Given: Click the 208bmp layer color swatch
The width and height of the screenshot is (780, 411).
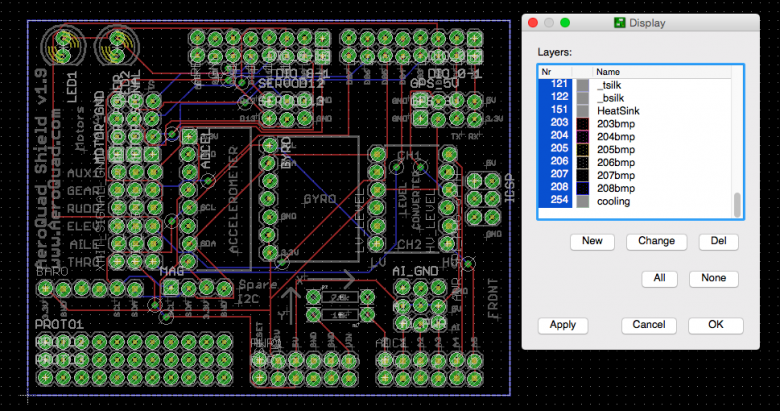Looking at the screenshot, I should [x=583, y=187].
